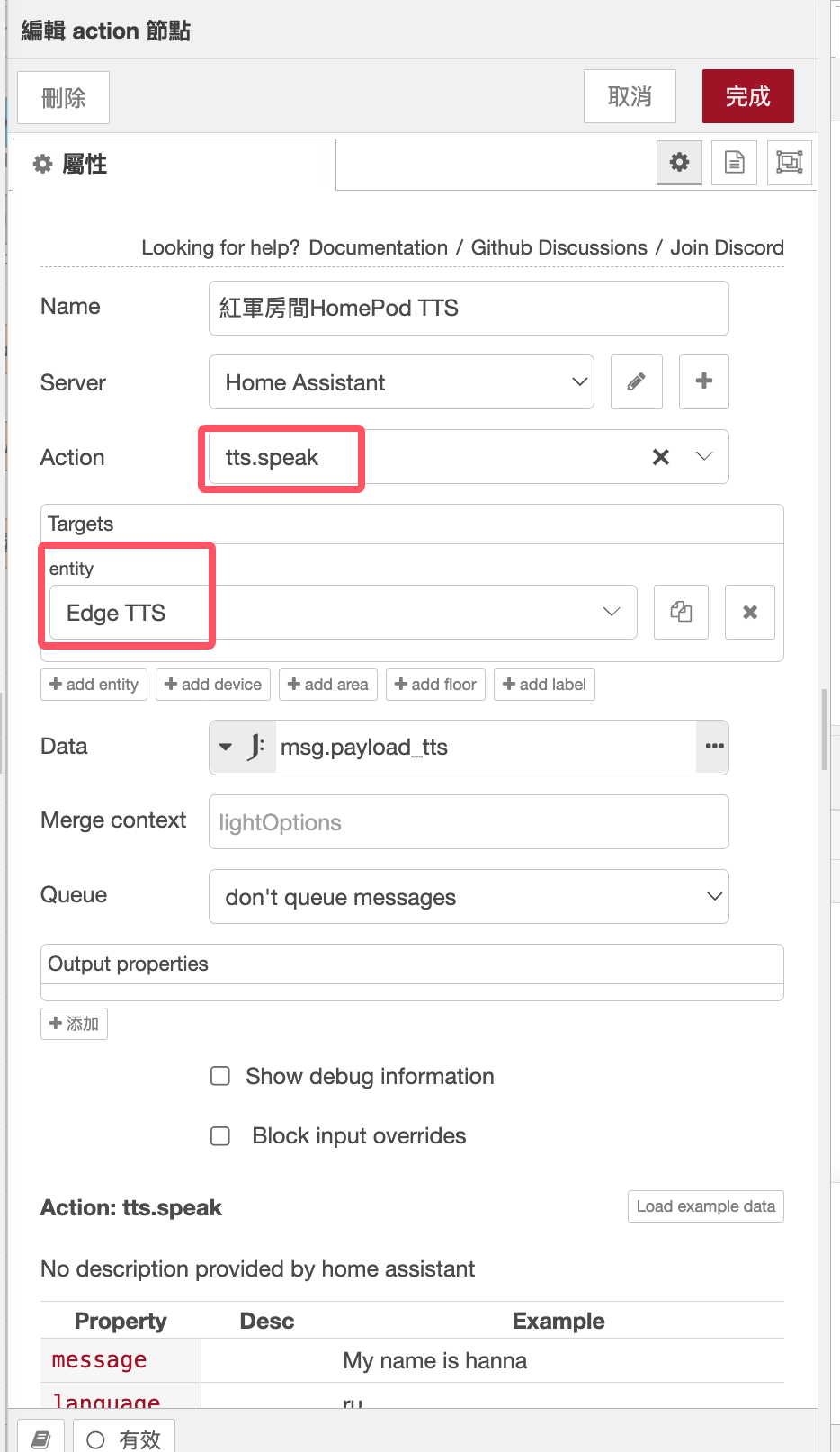The image size is (840, 1452).
Task: Expand the Server Home Assistant dropdown
Action: (x=401, y=382)
